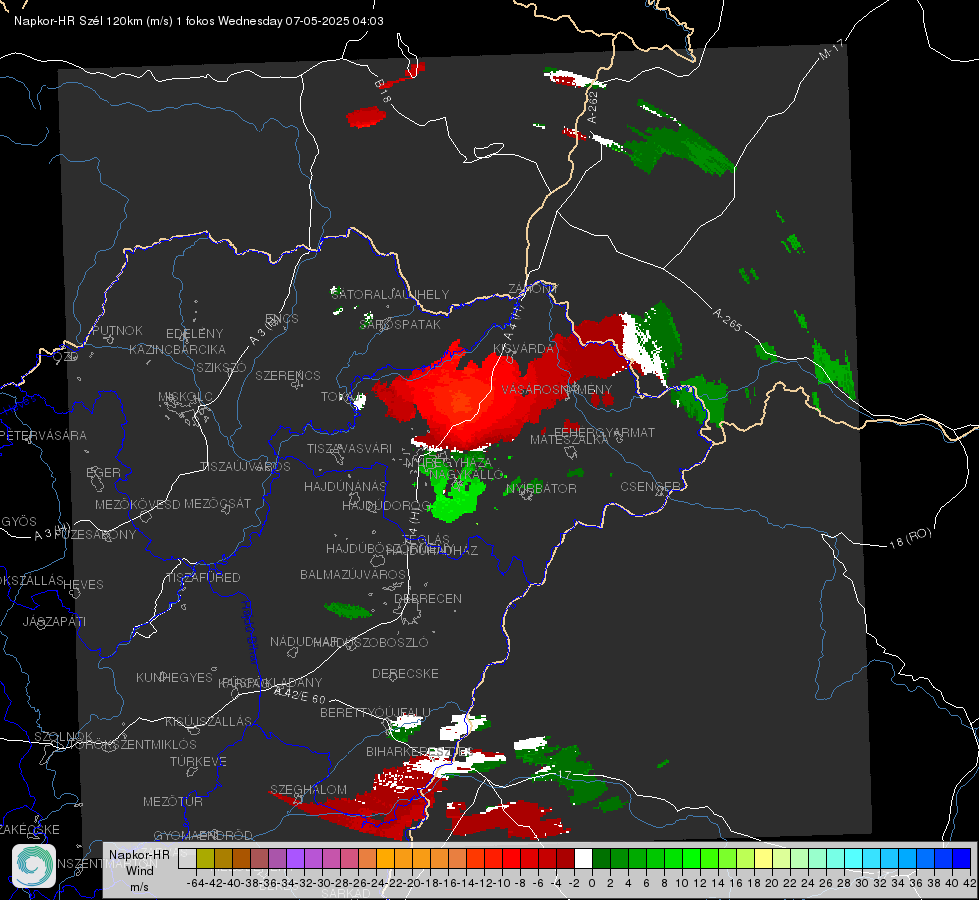Click the EDELÉNY town label

(x=194, y=334)
